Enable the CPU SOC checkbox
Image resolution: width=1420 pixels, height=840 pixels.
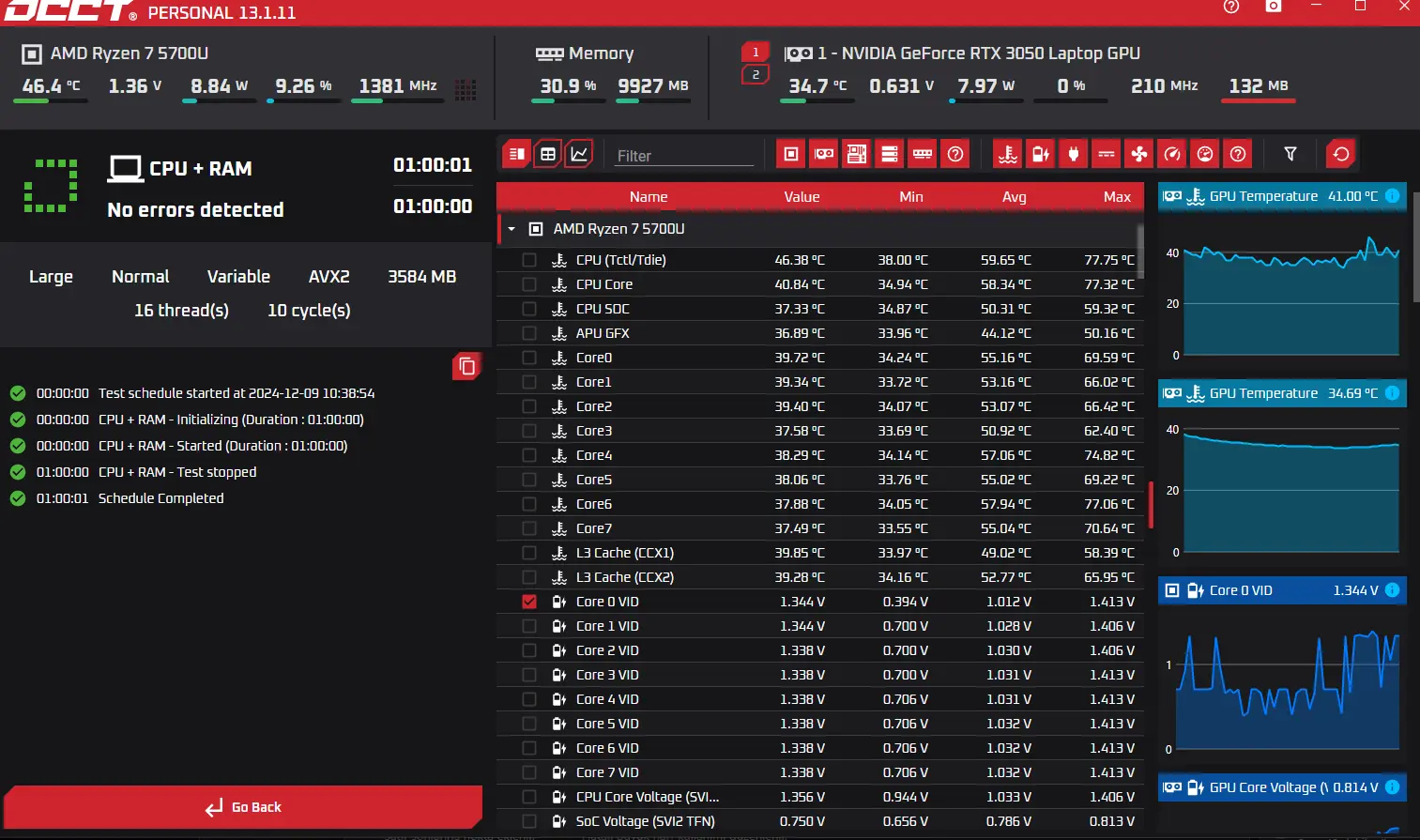click(x=529, y=309)
